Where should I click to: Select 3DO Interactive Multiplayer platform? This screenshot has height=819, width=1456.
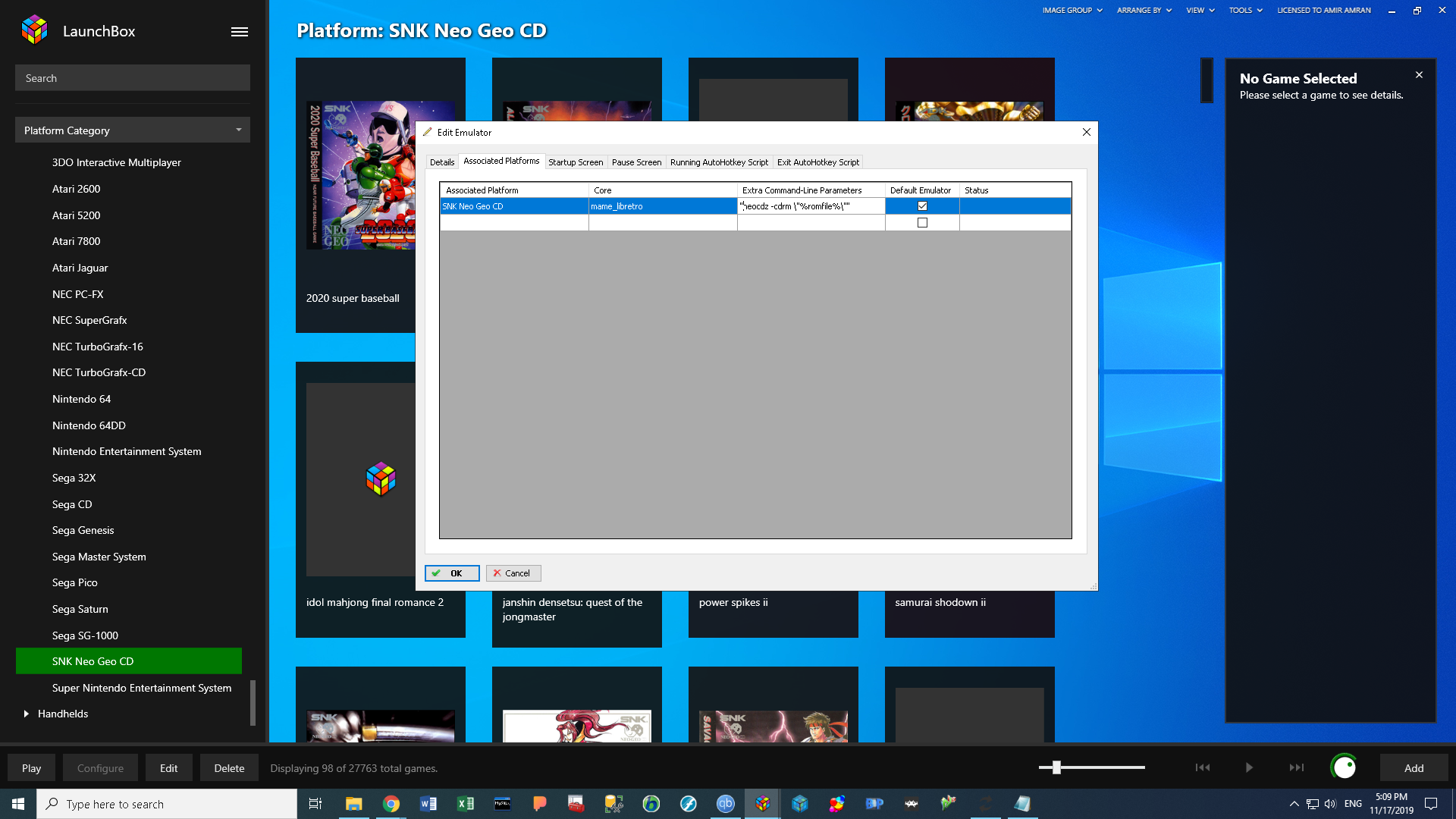pos(116,162)
